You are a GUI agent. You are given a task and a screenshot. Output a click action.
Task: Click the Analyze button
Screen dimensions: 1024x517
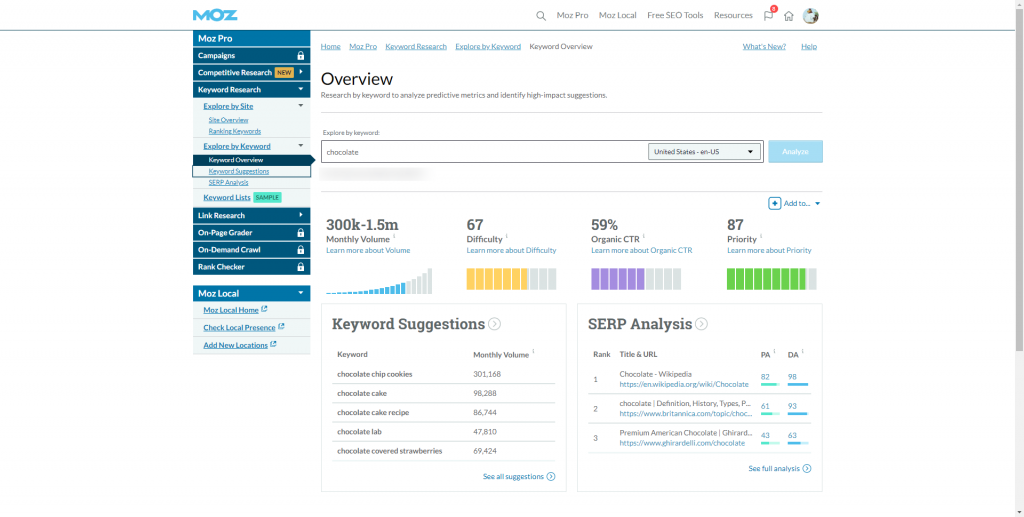[x=795, y=151]
